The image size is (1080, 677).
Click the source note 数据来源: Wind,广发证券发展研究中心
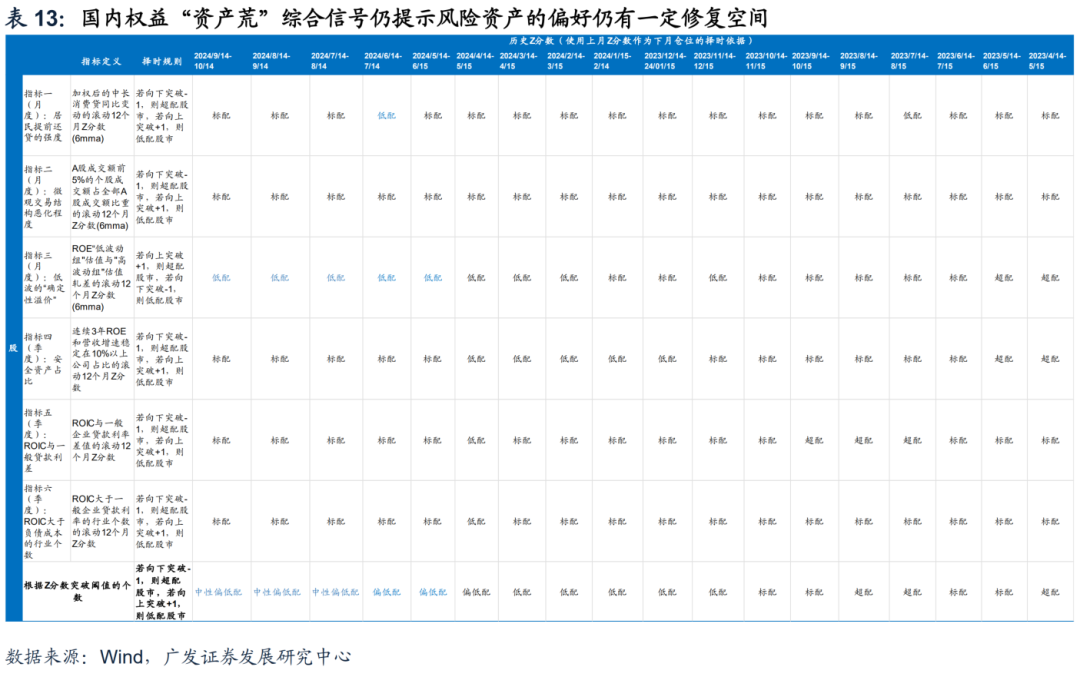(x=178, y=656)
